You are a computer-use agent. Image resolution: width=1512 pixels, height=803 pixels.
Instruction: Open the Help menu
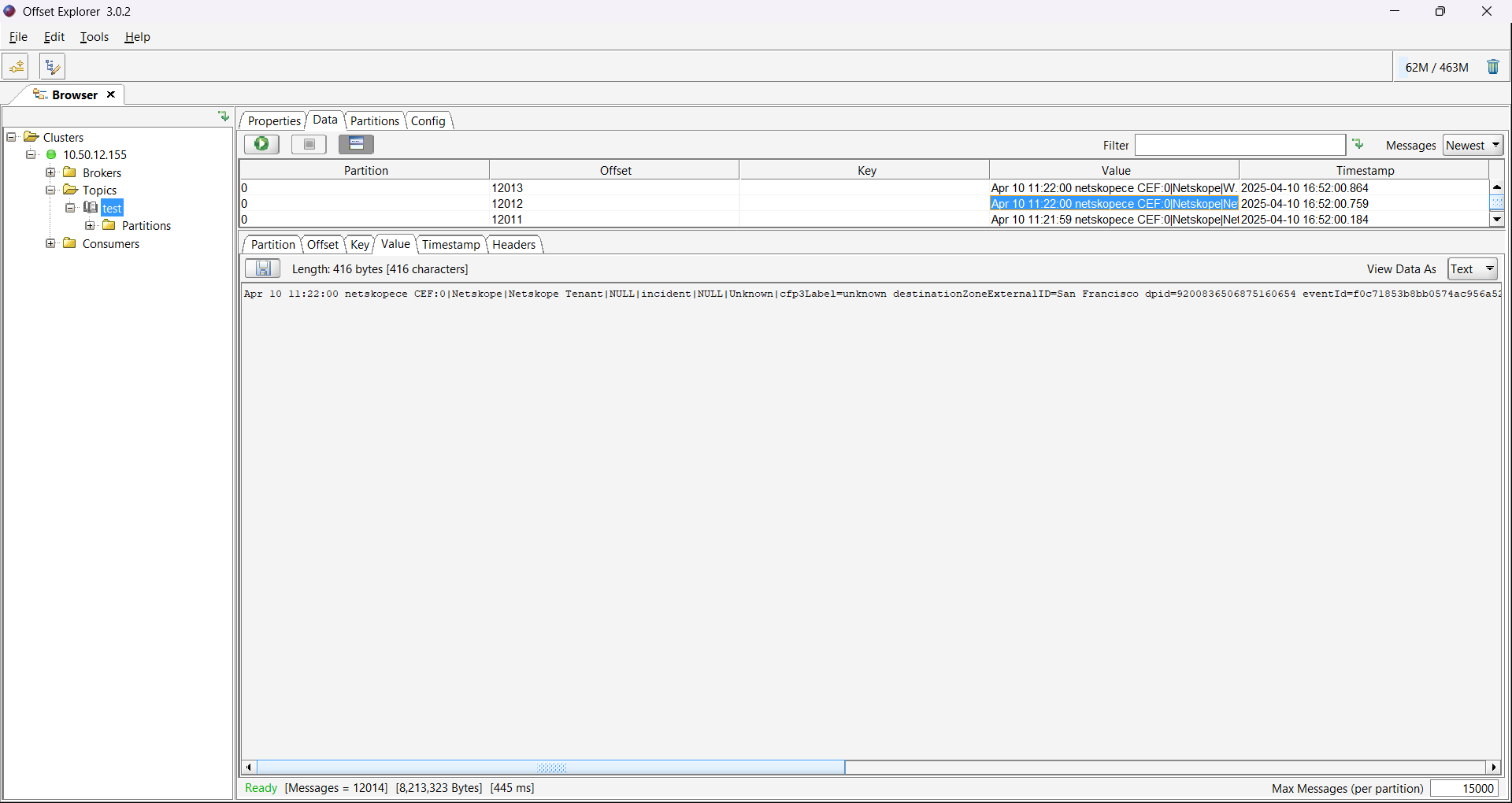click(137, 37)
